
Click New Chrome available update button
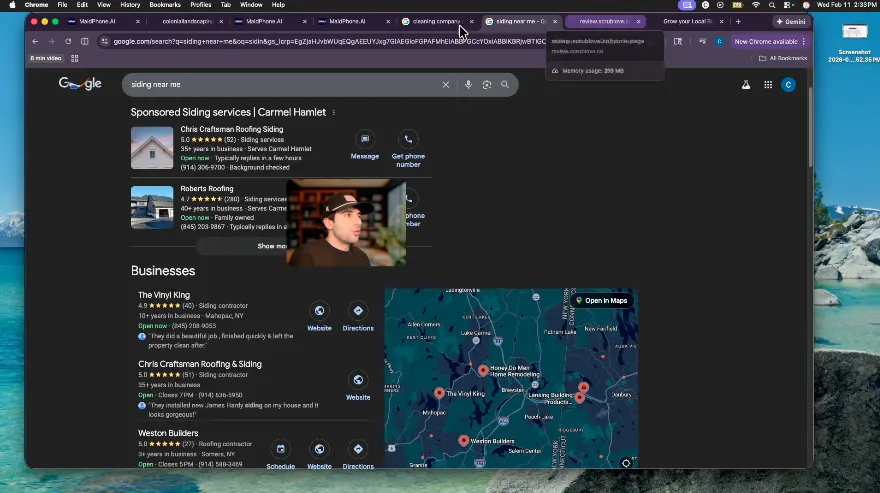(x=766, y=42)
